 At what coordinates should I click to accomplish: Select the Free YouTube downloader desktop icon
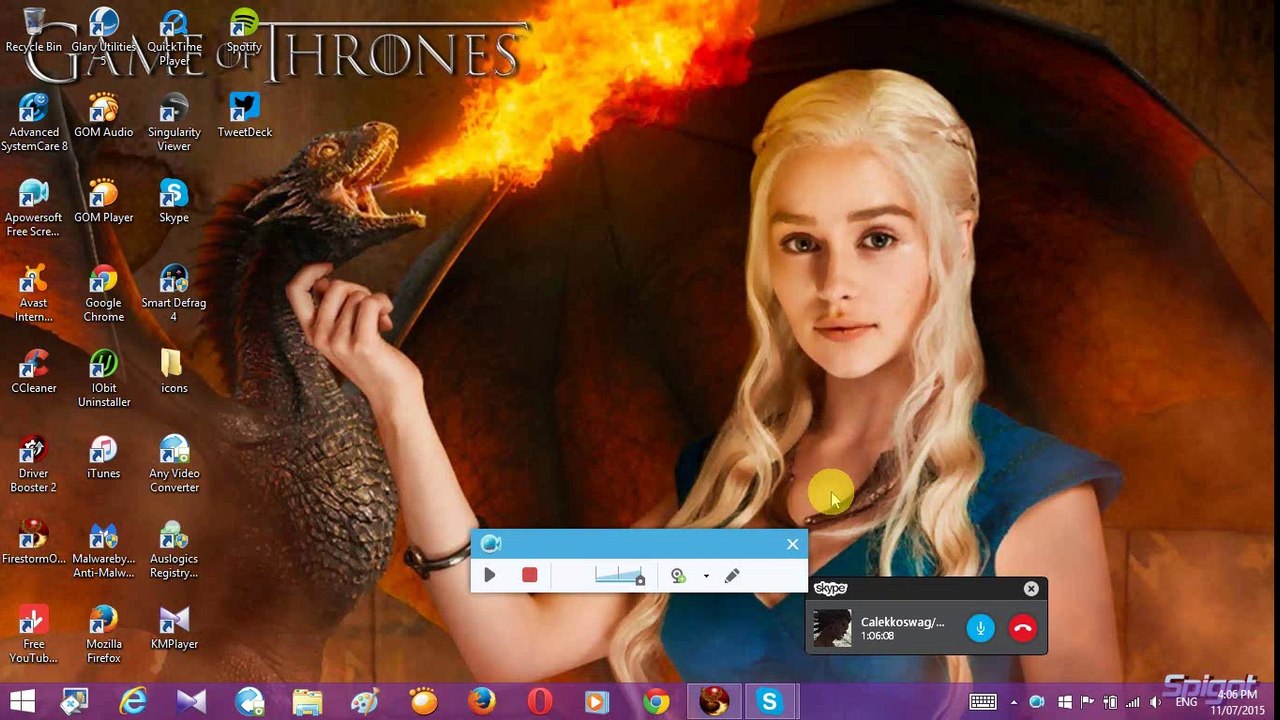(x=34, y=635)
